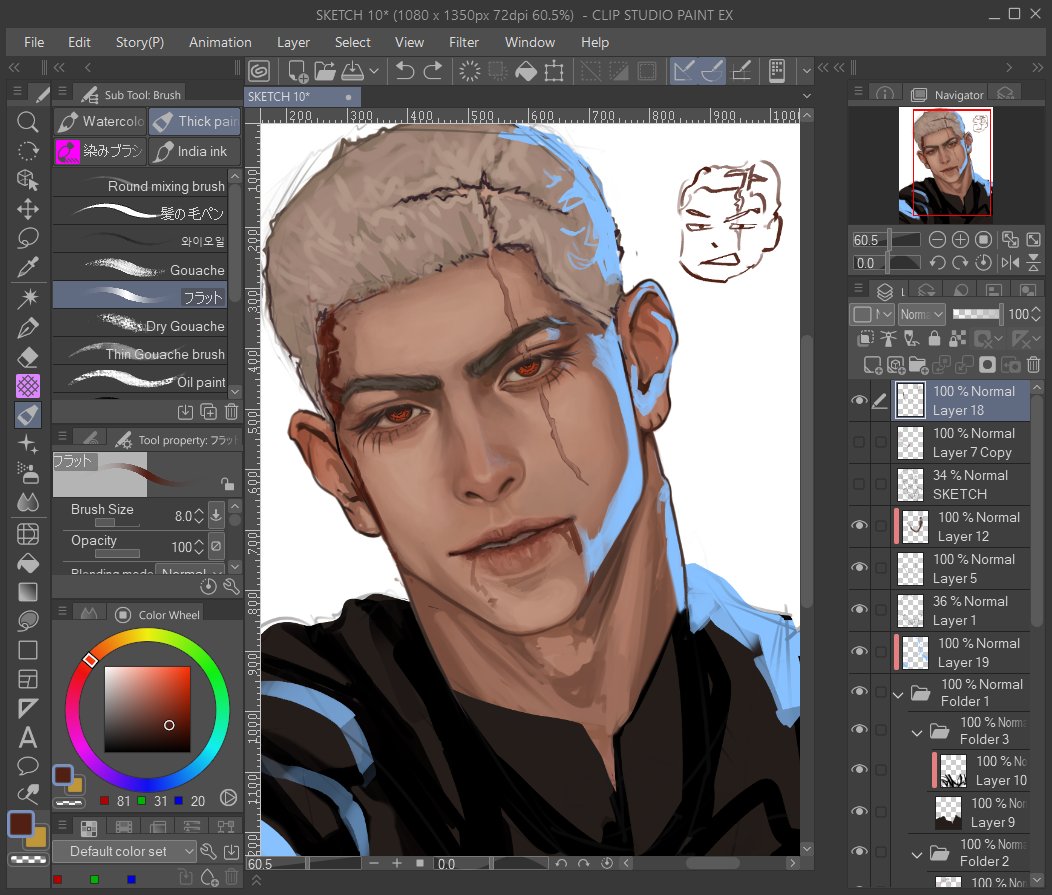1052x895 pixels.
Task: Select the Gradient tool
Action: [x=27, y=592]
